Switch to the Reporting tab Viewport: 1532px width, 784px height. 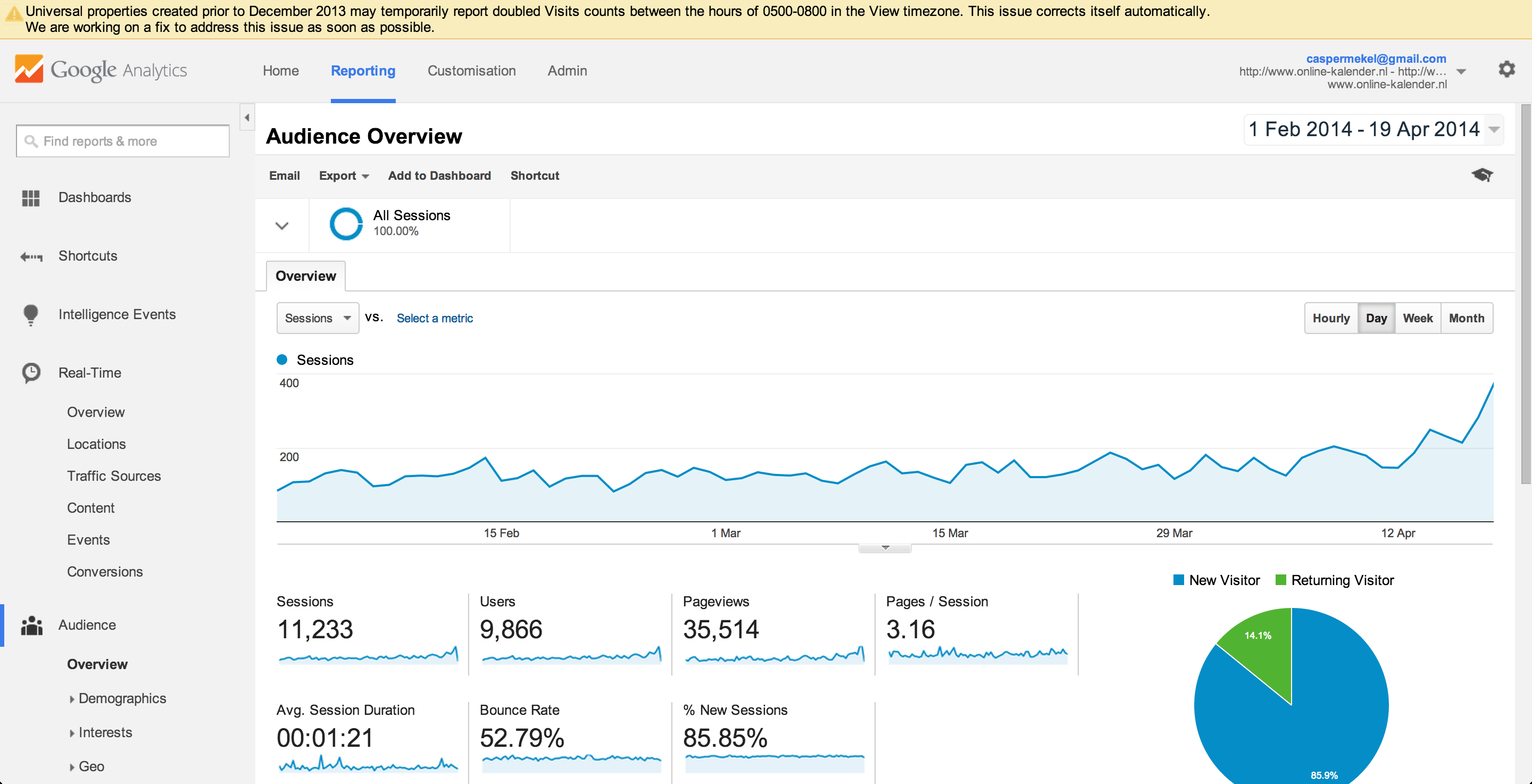(363, 71)
